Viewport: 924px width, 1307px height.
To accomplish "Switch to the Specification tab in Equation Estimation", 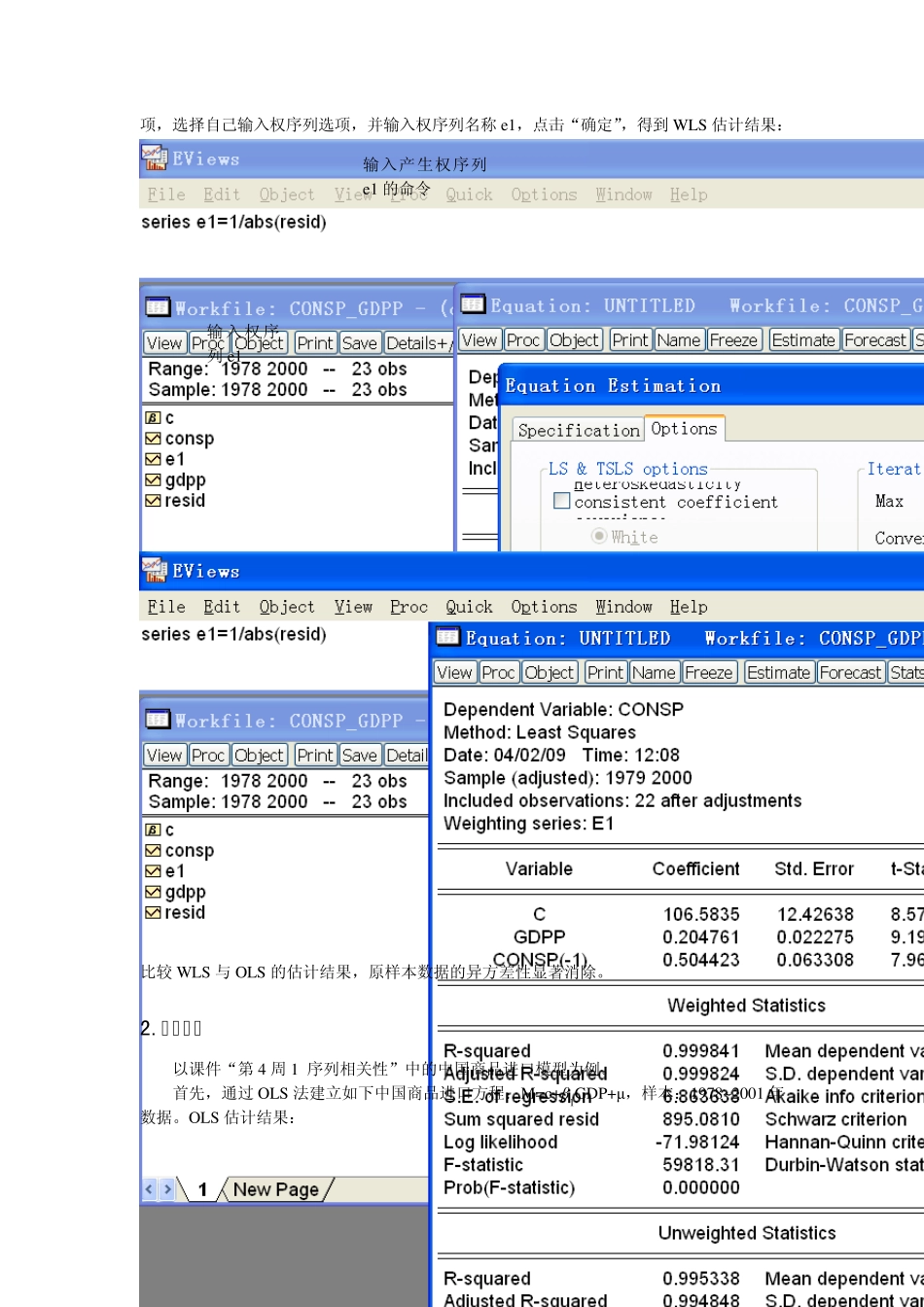I will point(578,430).
